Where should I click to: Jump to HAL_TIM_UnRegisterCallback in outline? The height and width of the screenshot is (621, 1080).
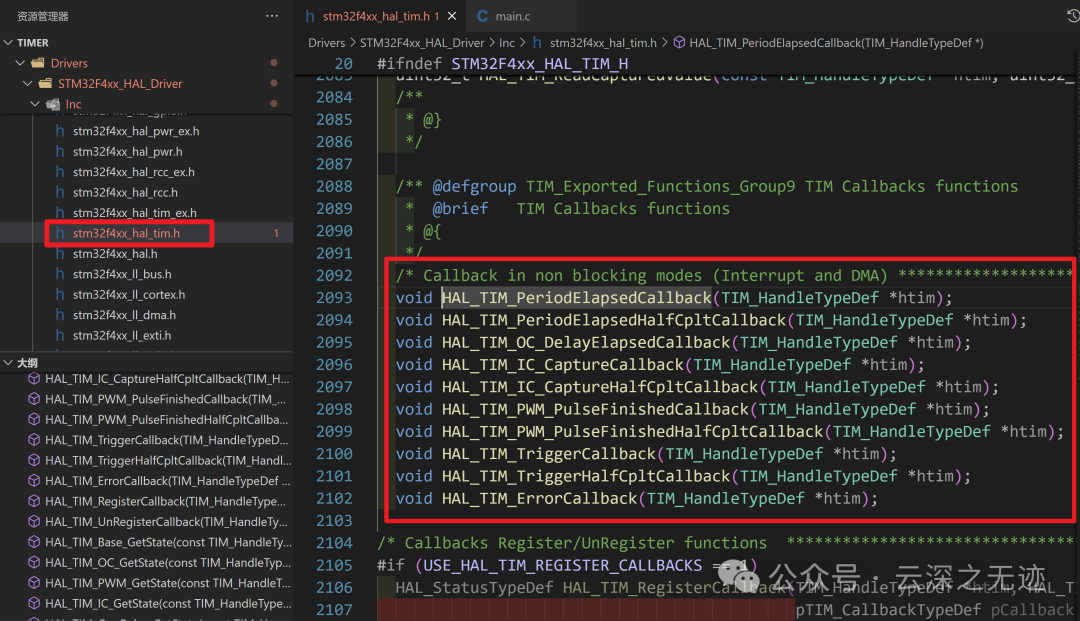point(166,522)
